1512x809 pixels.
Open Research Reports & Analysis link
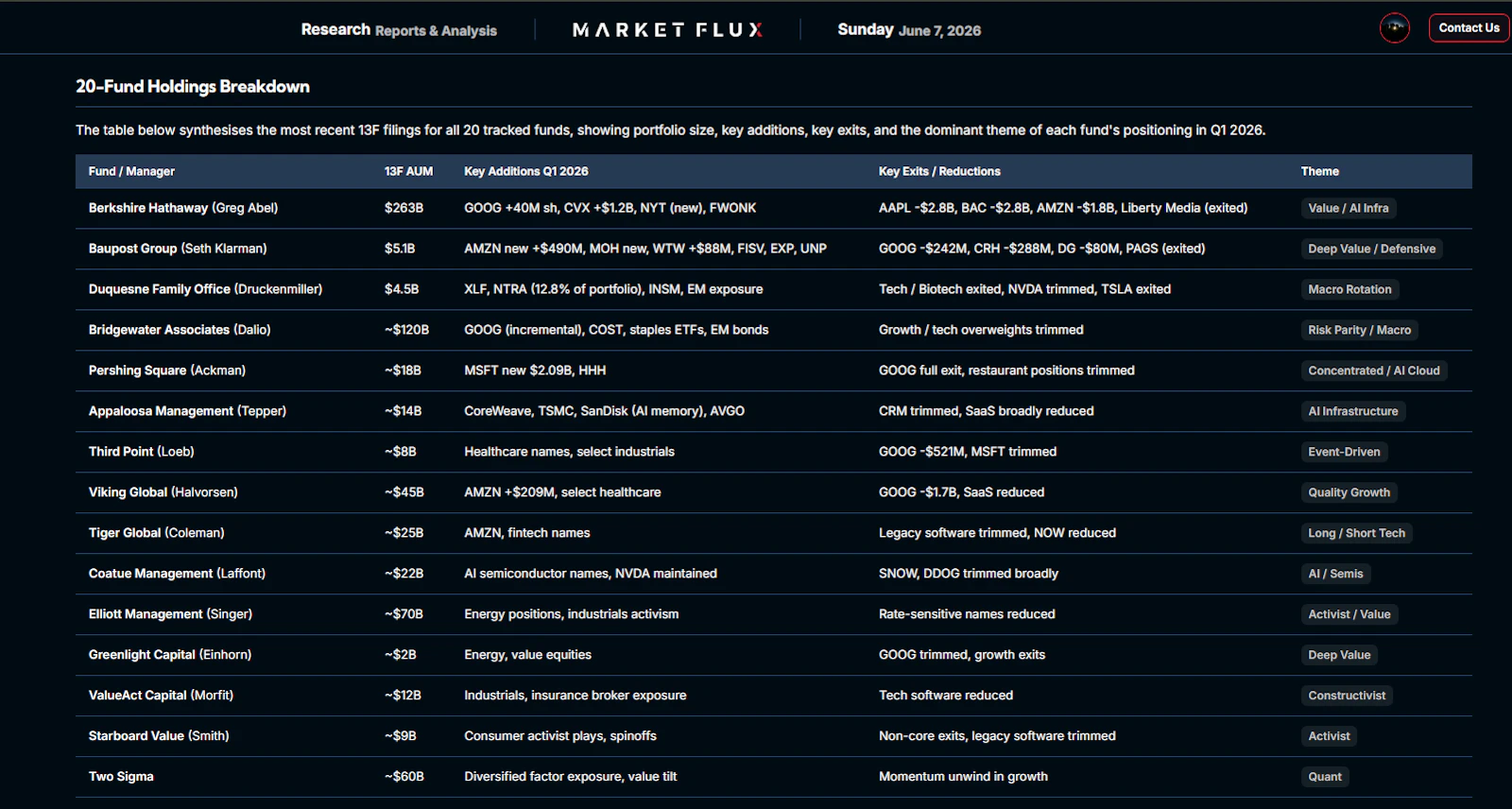(x=399, y=30)
